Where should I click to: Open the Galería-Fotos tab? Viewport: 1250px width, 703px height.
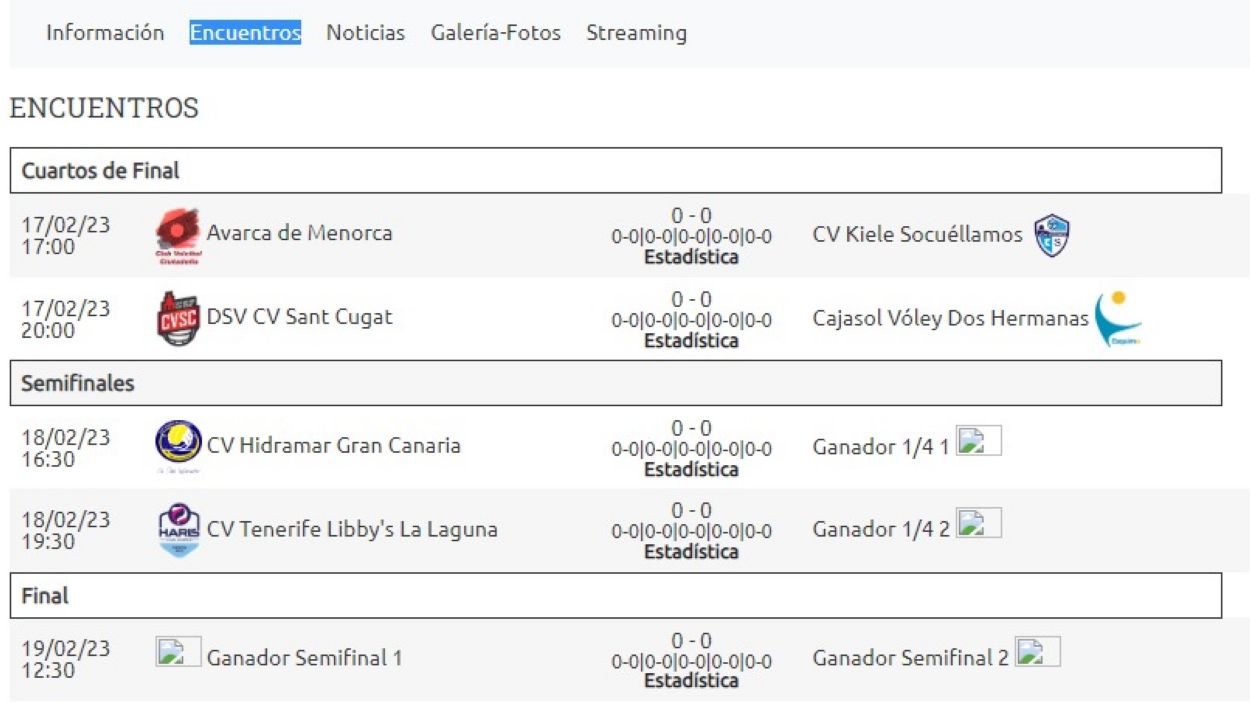pos(495,33)
